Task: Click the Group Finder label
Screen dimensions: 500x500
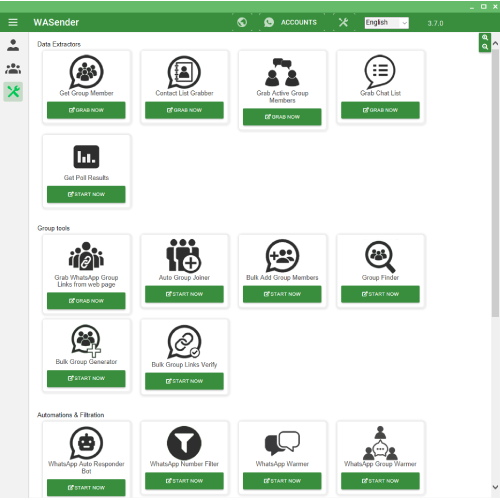Action: click(x=380, y=277)
